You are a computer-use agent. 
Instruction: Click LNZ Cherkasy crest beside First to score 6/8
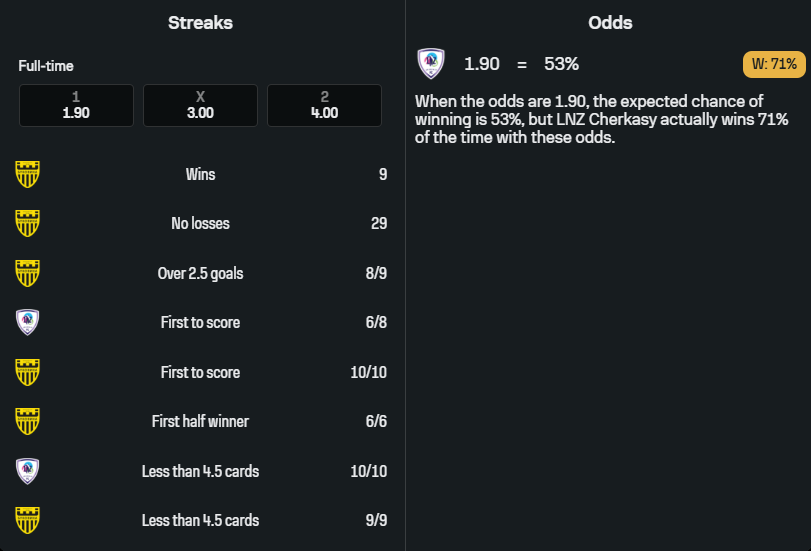click(x=28, y=322)
